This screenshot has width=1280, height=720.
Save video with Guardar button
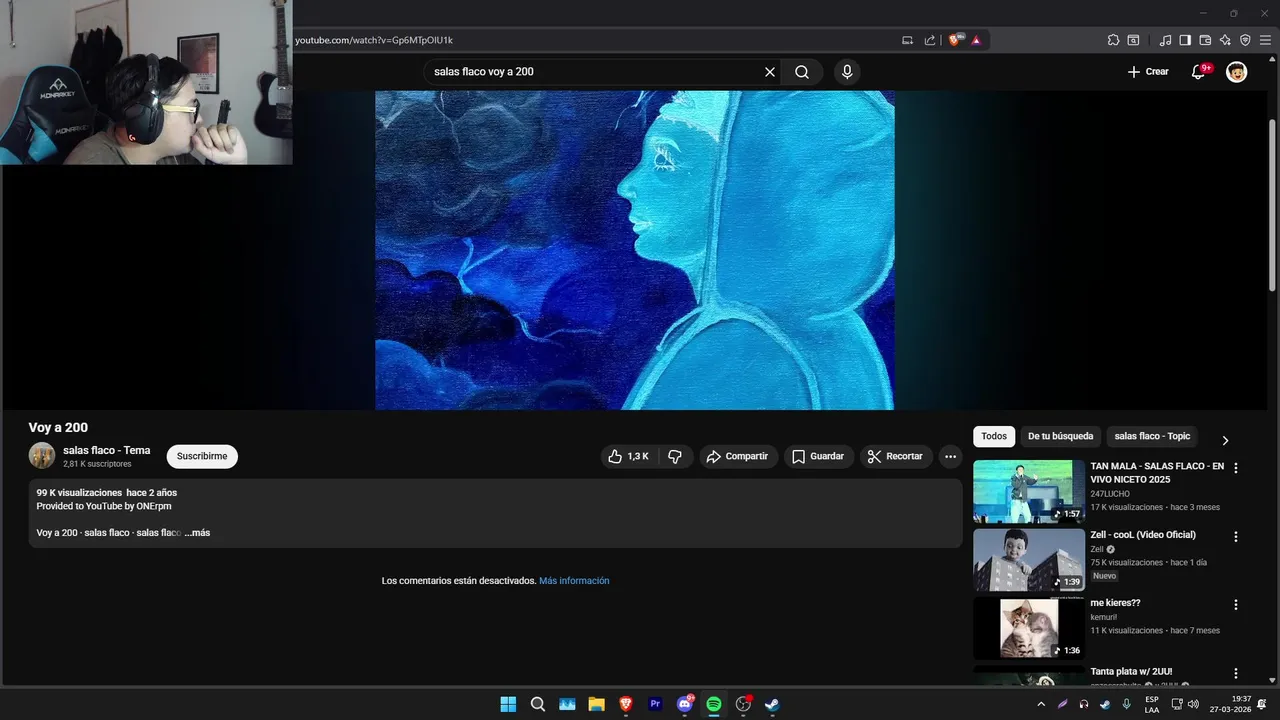click(x=818, y=456)
